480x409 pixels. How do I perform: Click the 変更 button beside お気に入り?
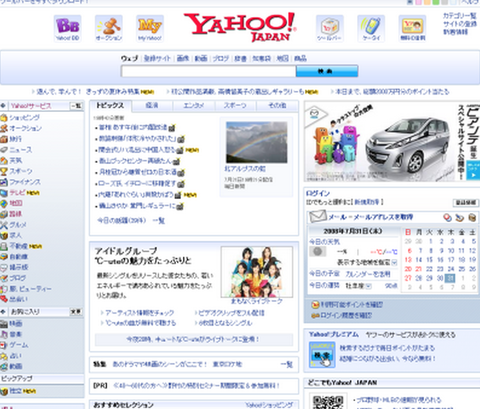[x=76, y=312]
